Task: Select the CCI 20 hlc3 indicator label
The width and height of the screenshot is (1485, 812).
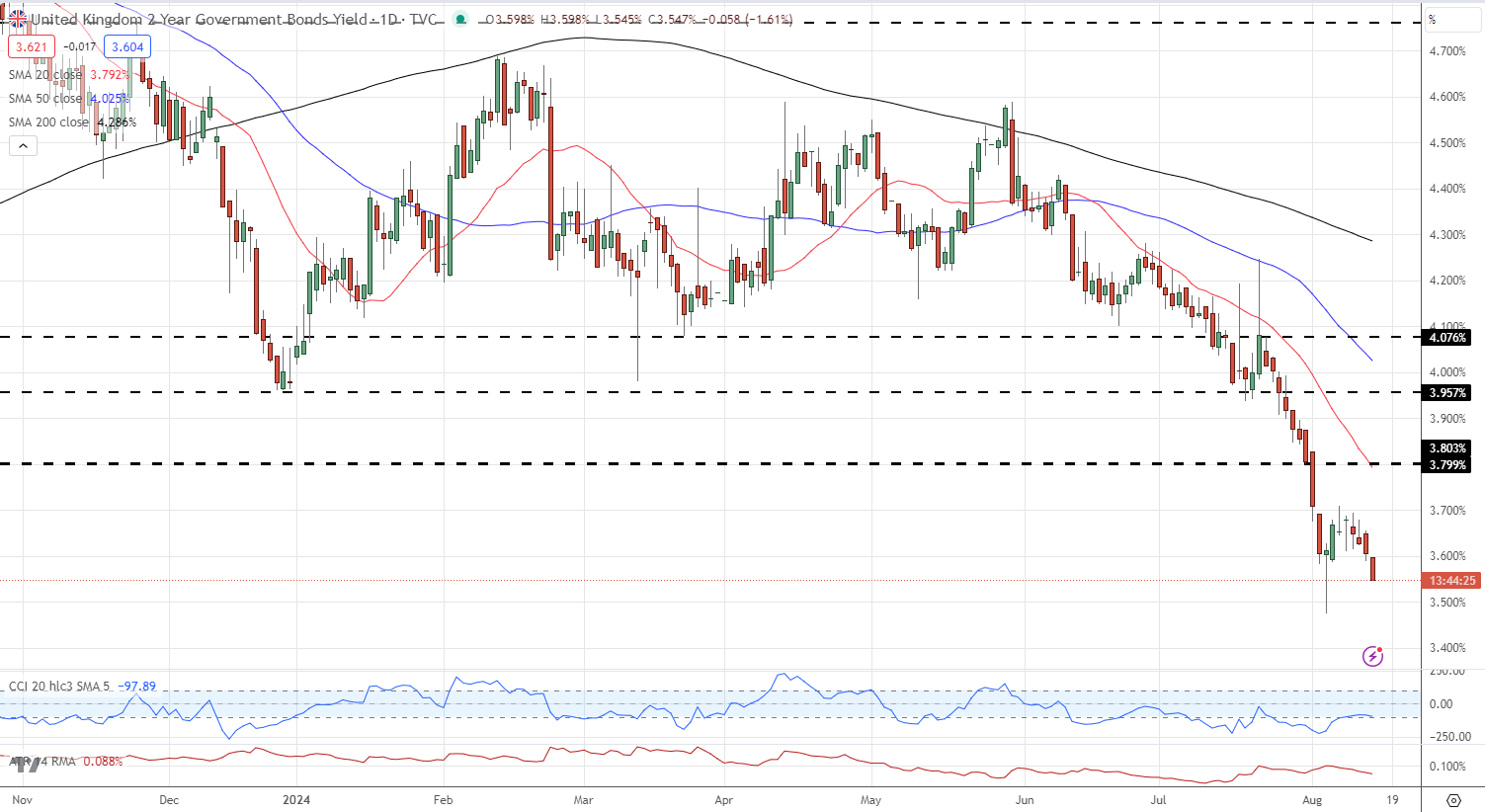Action: click(x=59, y=686)
